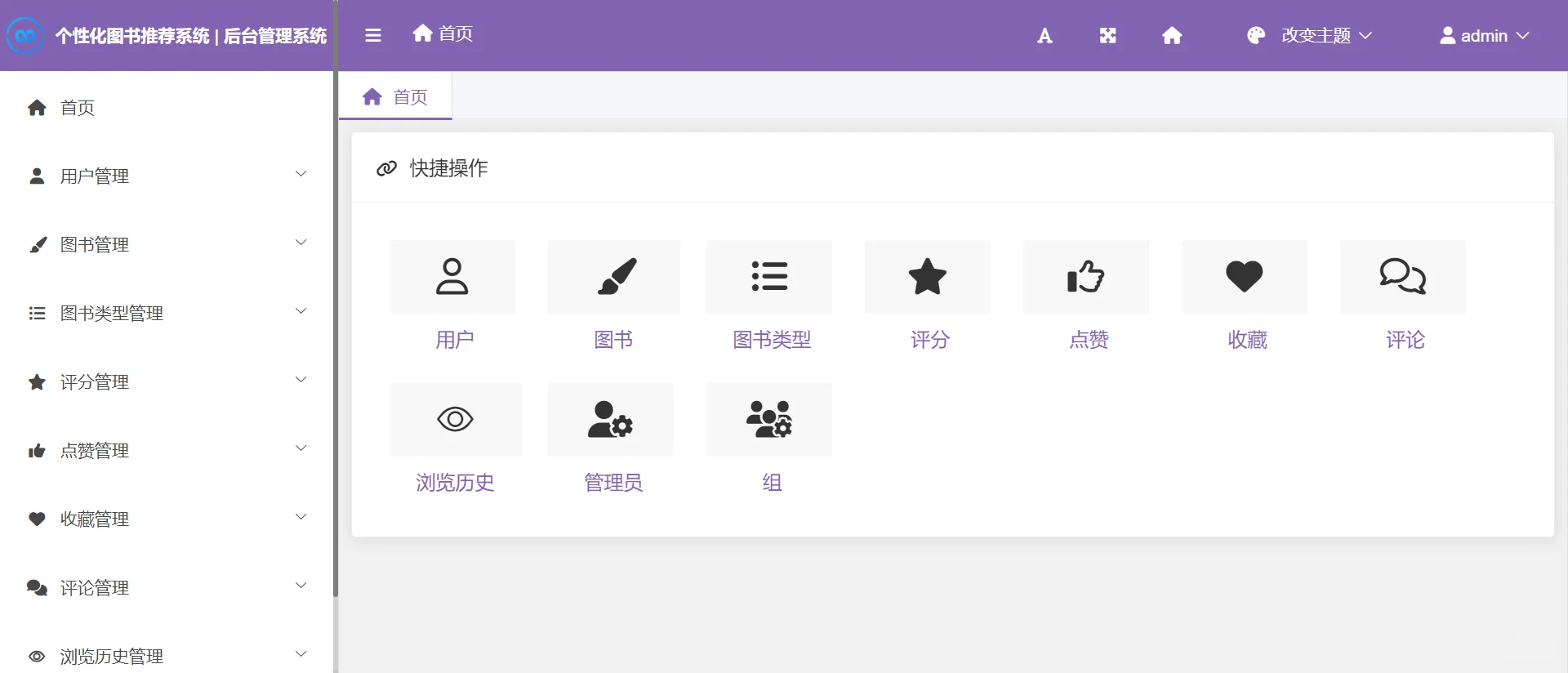Click the 点赞 quick link label
This screenshot has width=1568, height=673.
pyautogui.click(x=1089, y=340)
